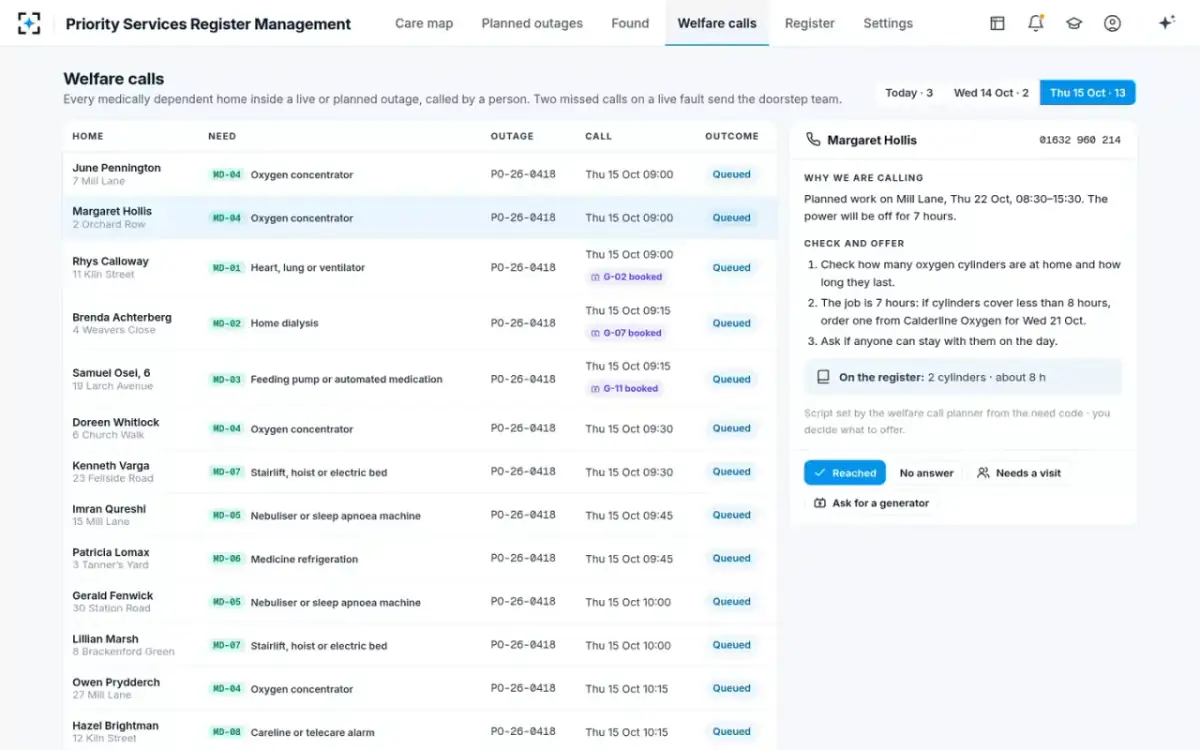Open the Settings tab
1200x750 pixels.
coord(888,23)
